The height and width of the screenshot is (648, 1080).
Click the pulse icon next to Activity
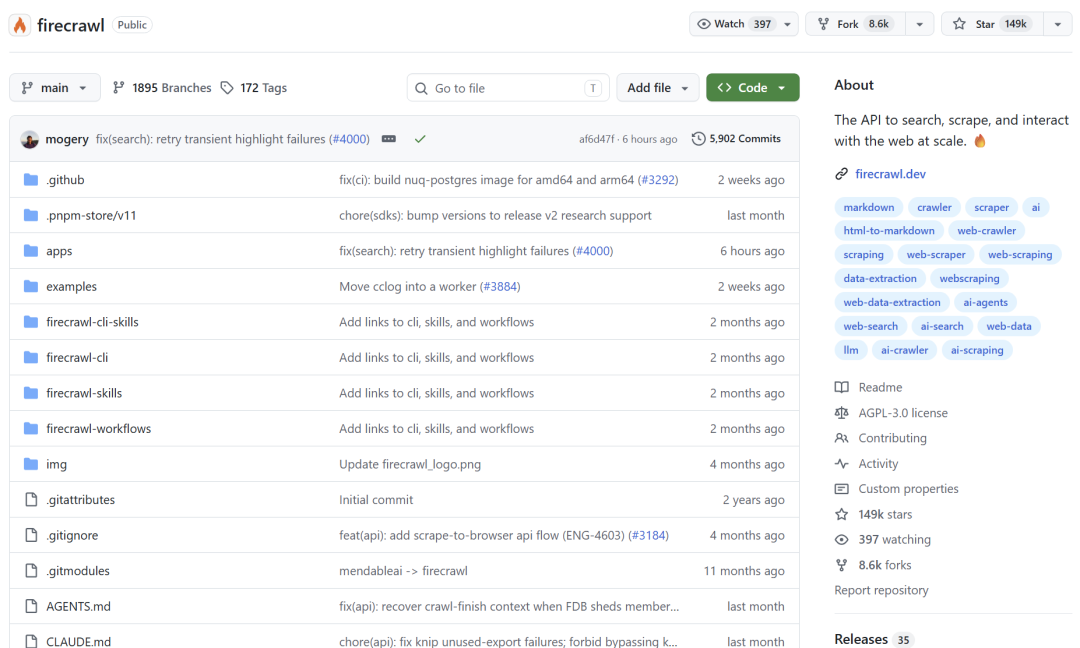(842, 463)
